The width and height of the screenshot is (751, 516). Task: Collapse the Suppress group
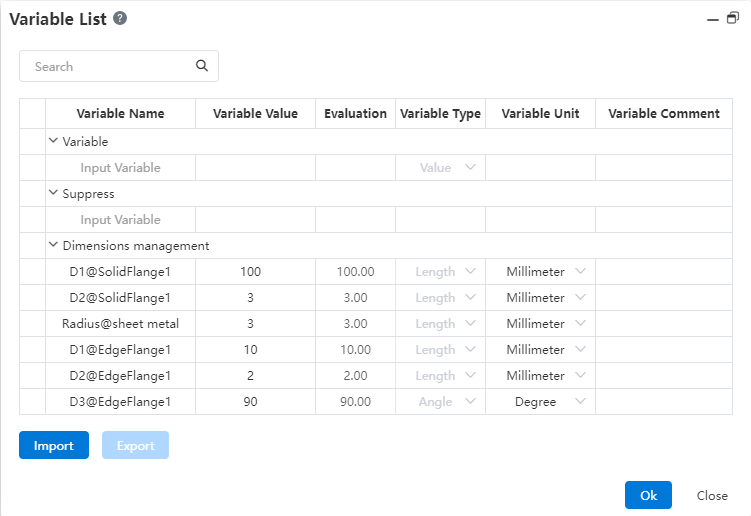(53, 193)
